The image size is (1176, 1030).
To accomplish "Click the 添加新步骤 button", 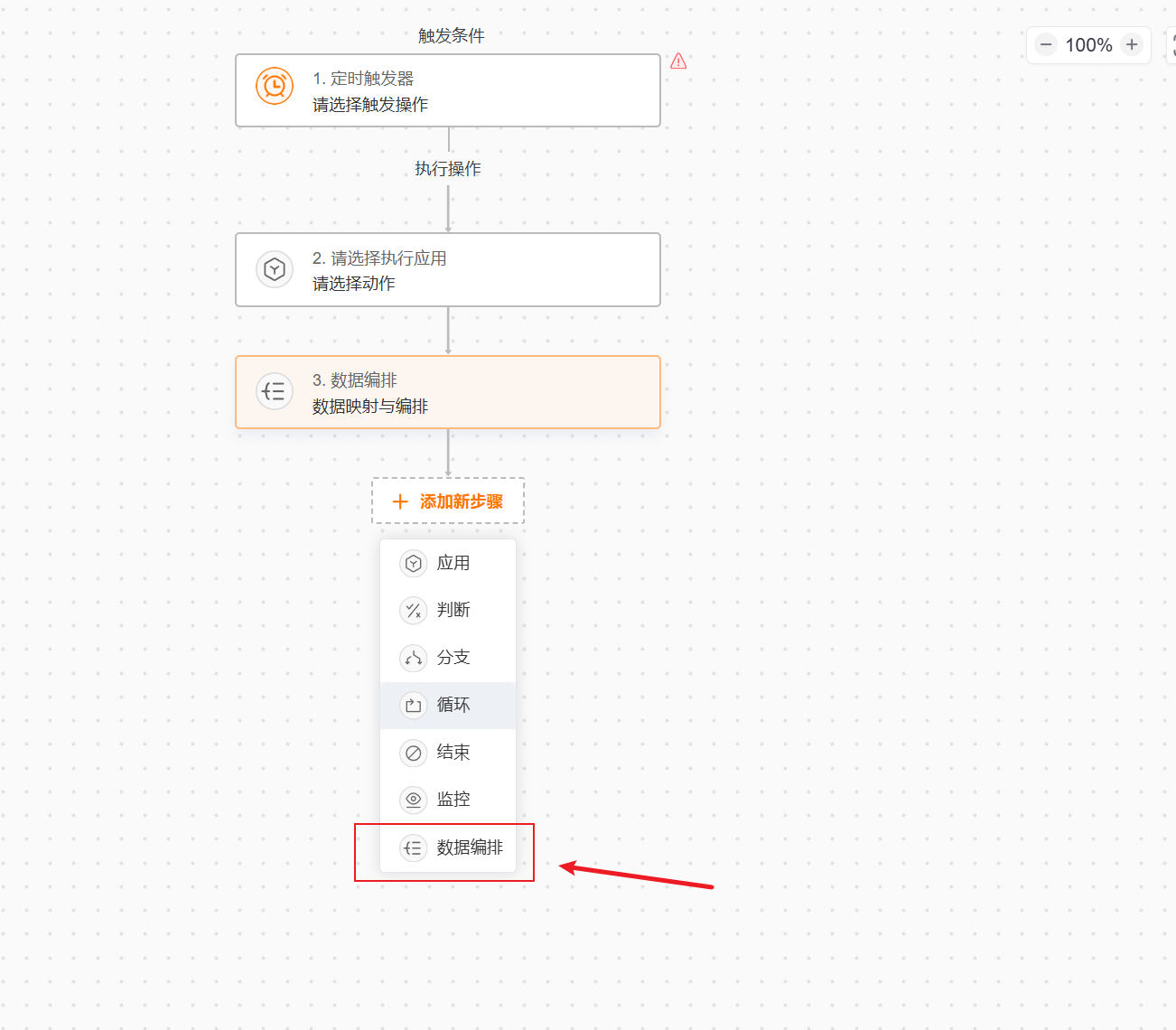I will (x=448, y=501).
